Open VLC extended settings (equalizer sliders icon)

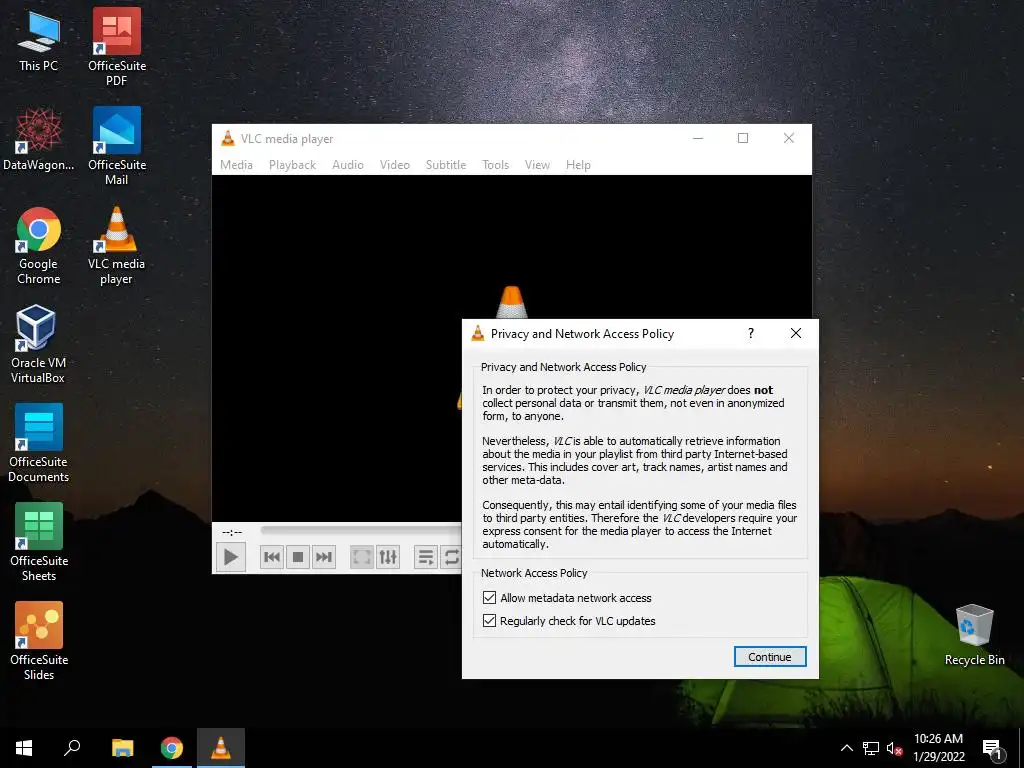pyautogui.click(x=388, y=557)
